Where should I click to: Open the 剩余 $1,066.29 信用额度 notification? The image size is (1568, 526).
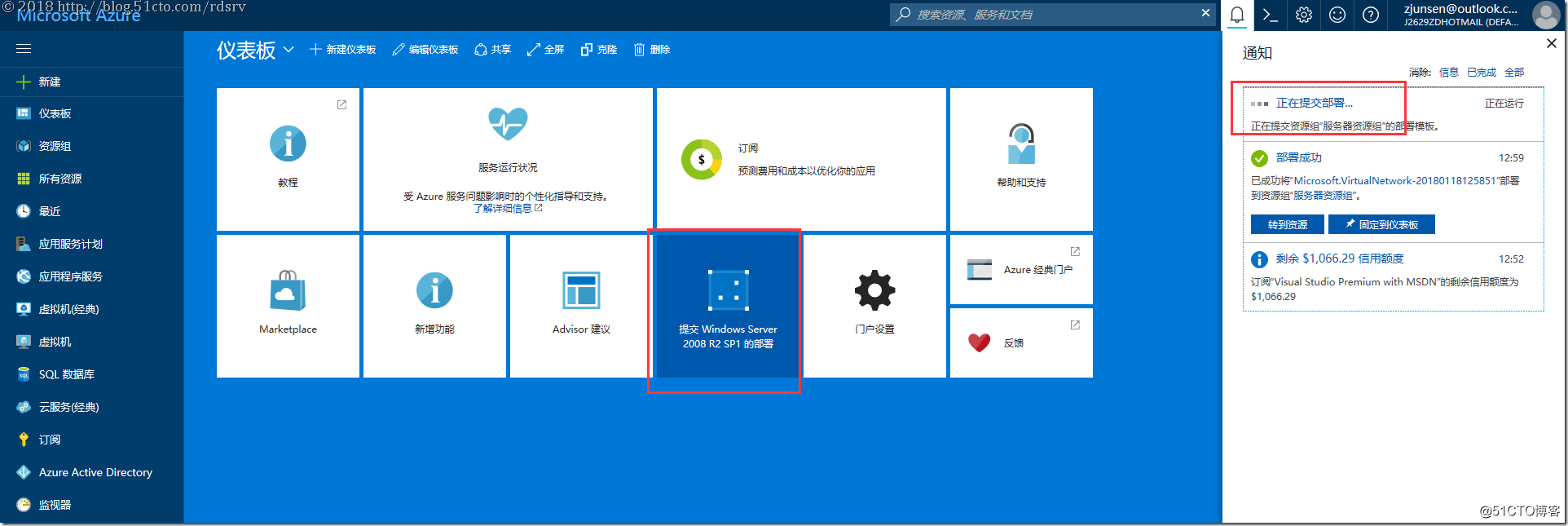(x=1340, y=259)
